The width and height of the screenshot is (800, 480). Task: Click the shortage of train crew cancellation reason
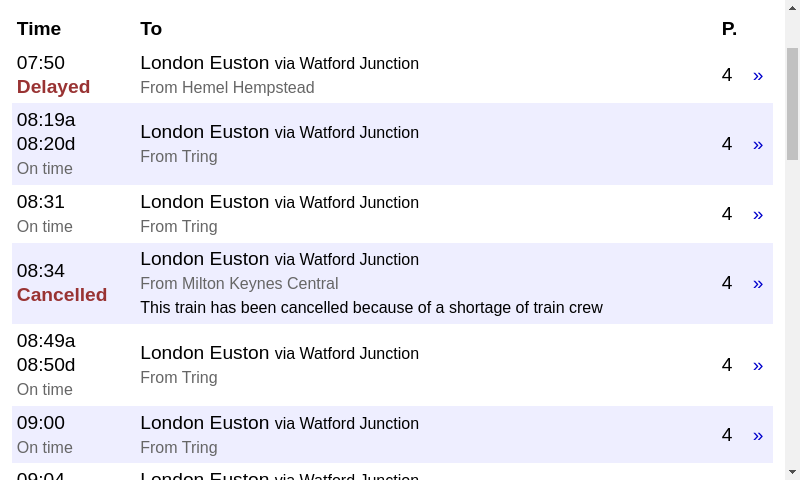tap(371, 308)
